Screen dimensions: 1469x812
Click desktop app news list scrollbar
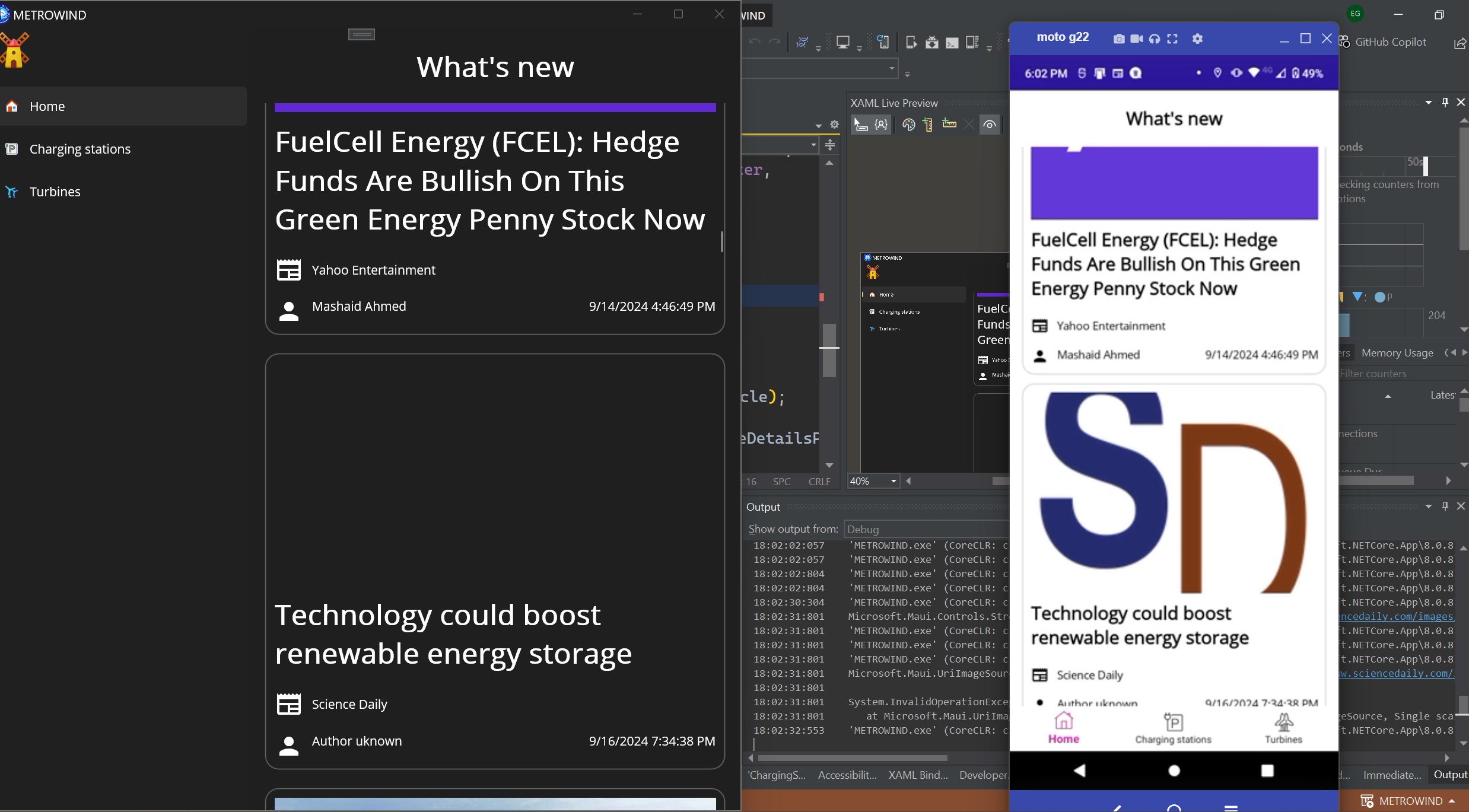pos(722,242)
